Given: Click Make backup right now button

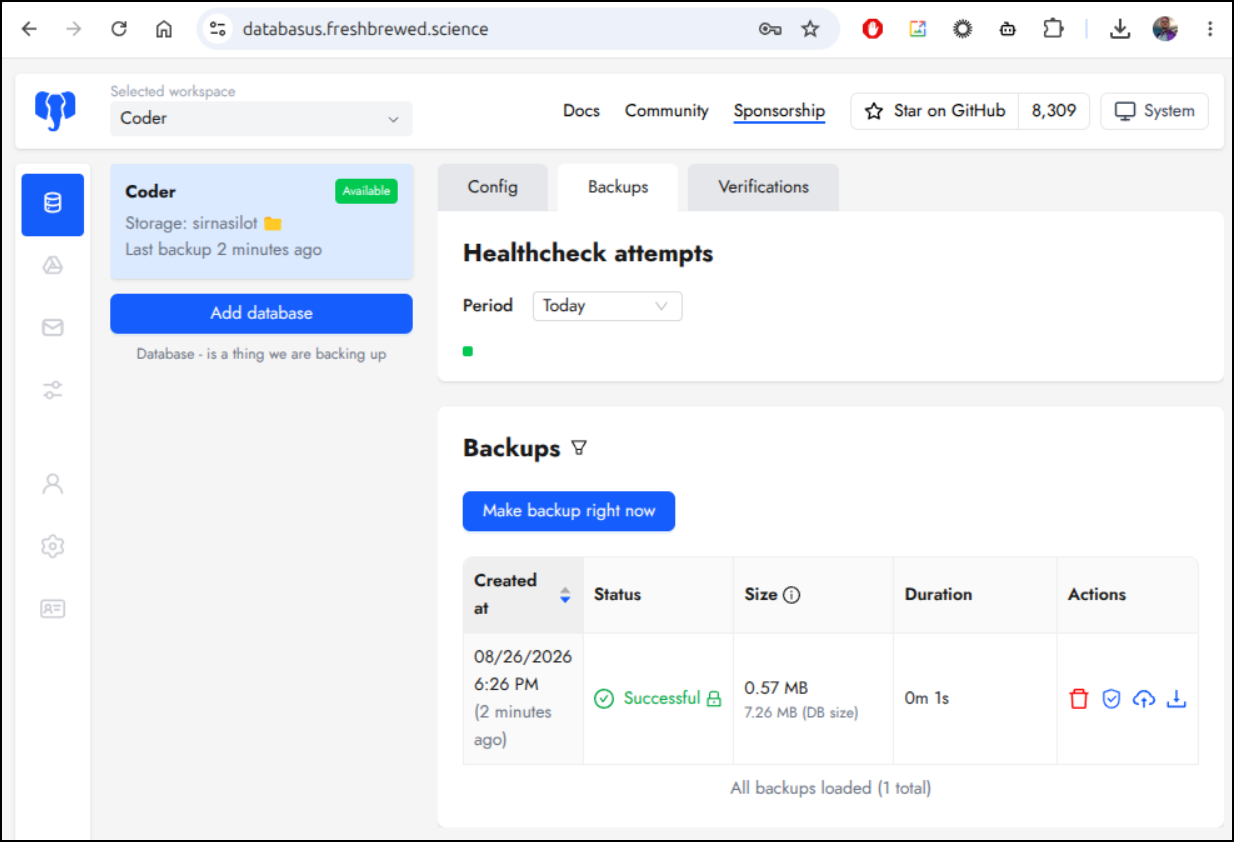Looking at the screenshot, I should pyautogui.click(x=569, y=511).
